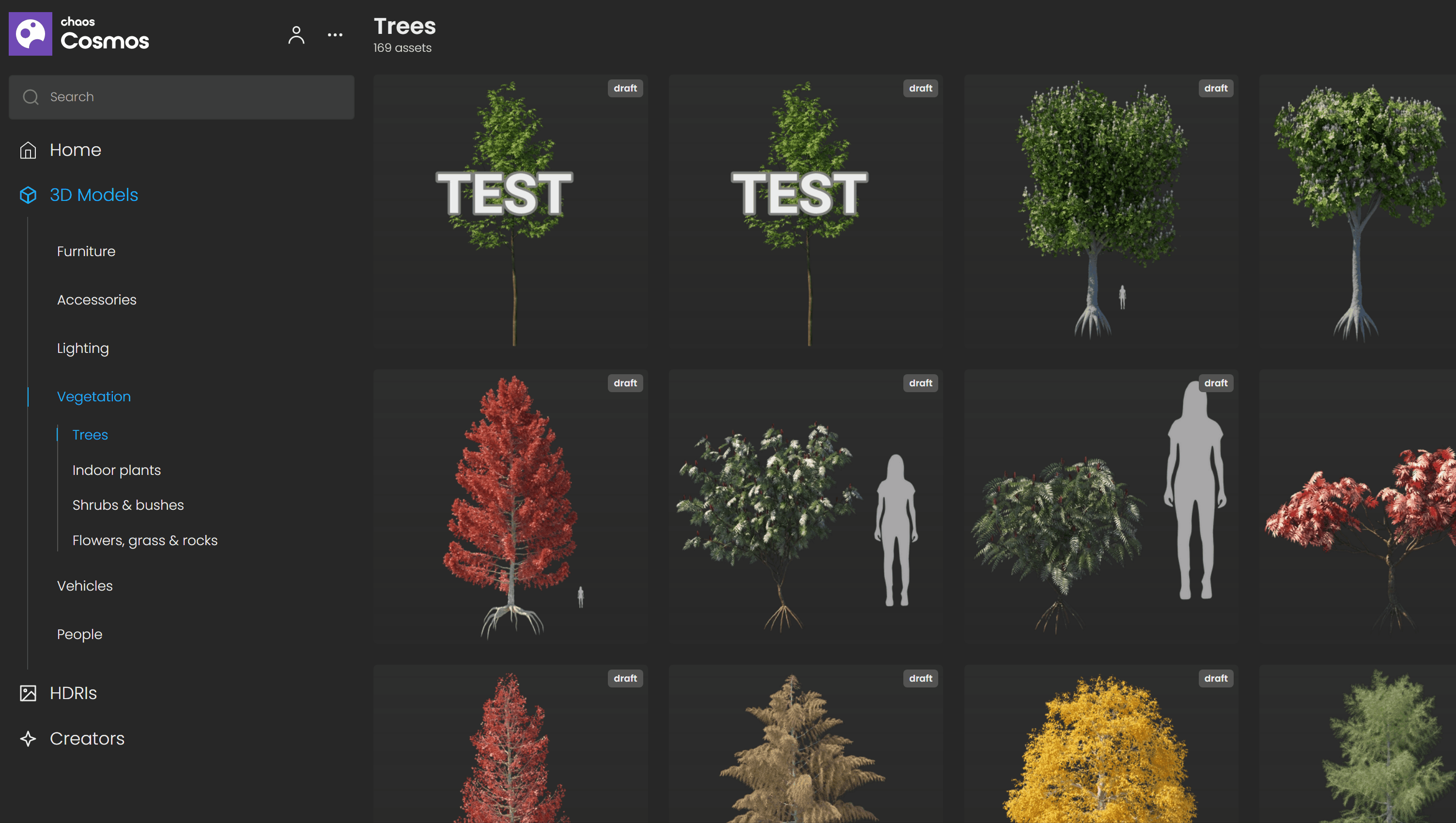Select 3D Models in sidebar
This screenshot has width=1456, height=823.
point(94,195)
